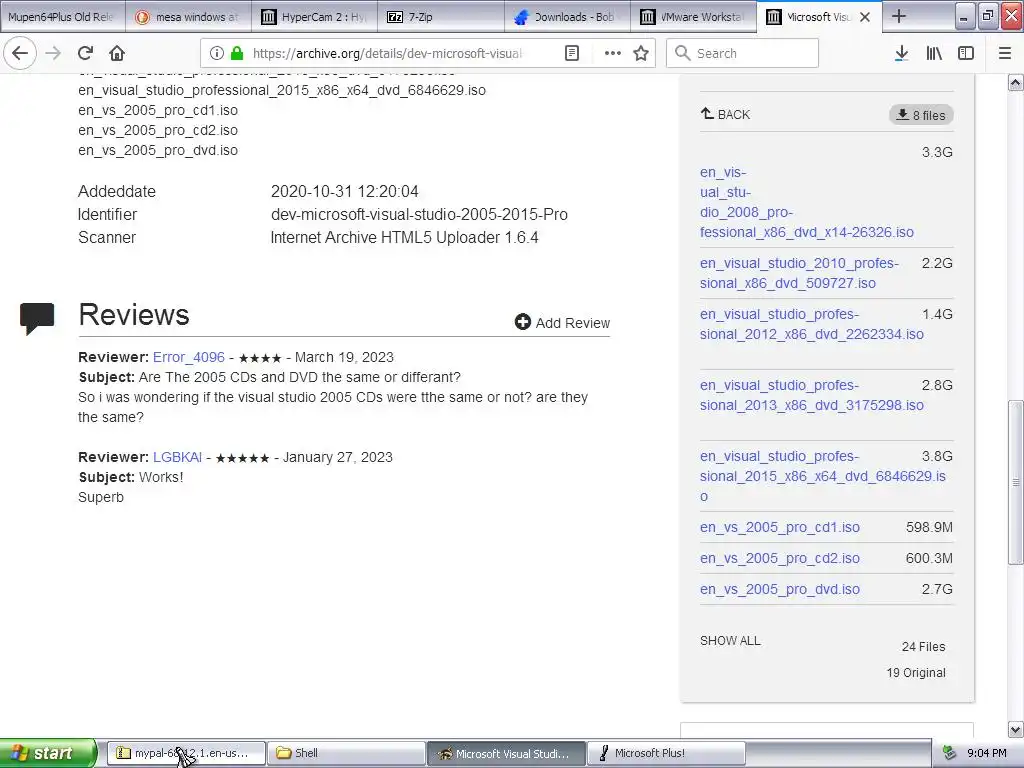1024x768 pixels.
Task: Click en_vs_2005_pro_cd1.iso in description list
Action: [158, 110]
